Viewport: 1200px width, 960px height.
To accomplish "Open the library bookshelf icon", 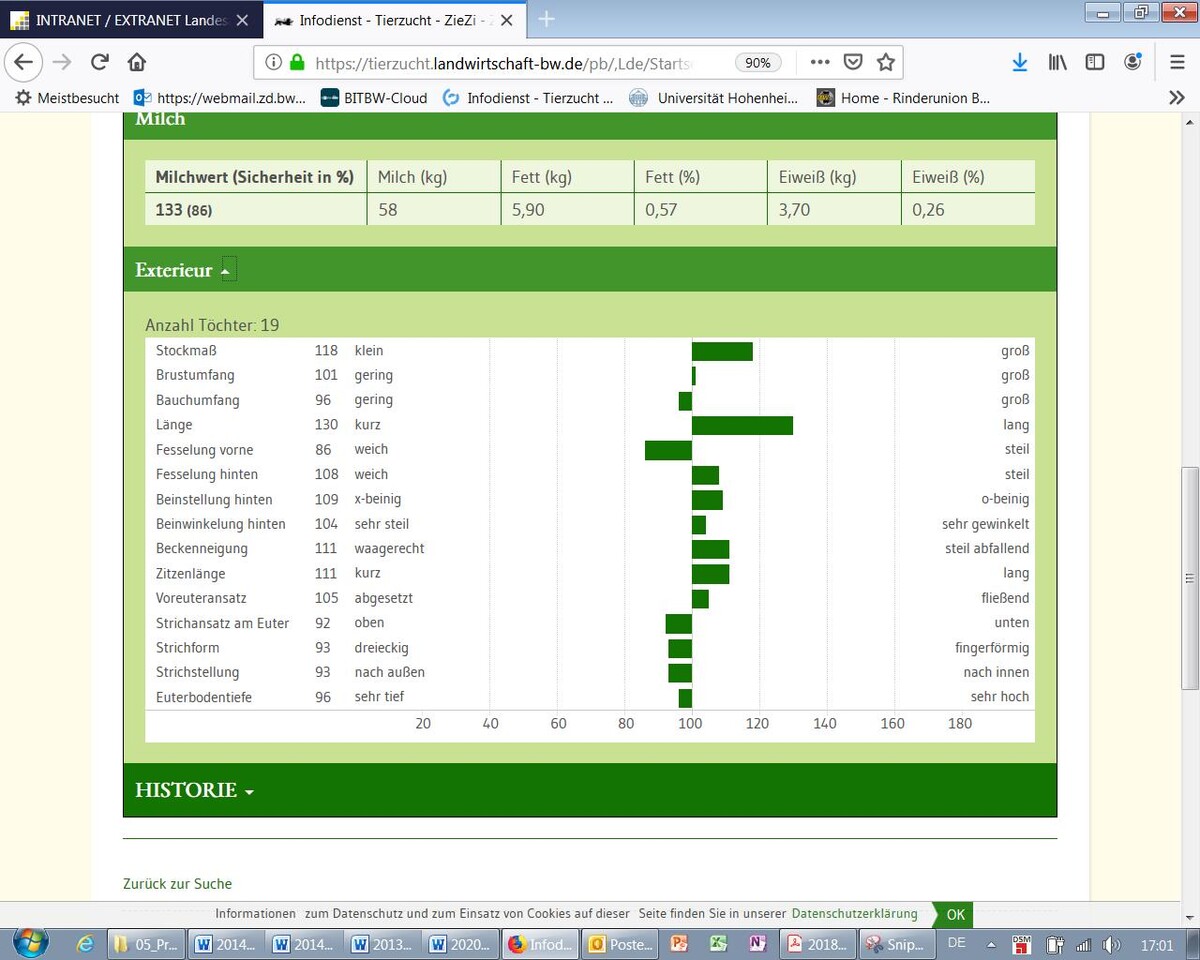I will click(x=1057, y=62).
